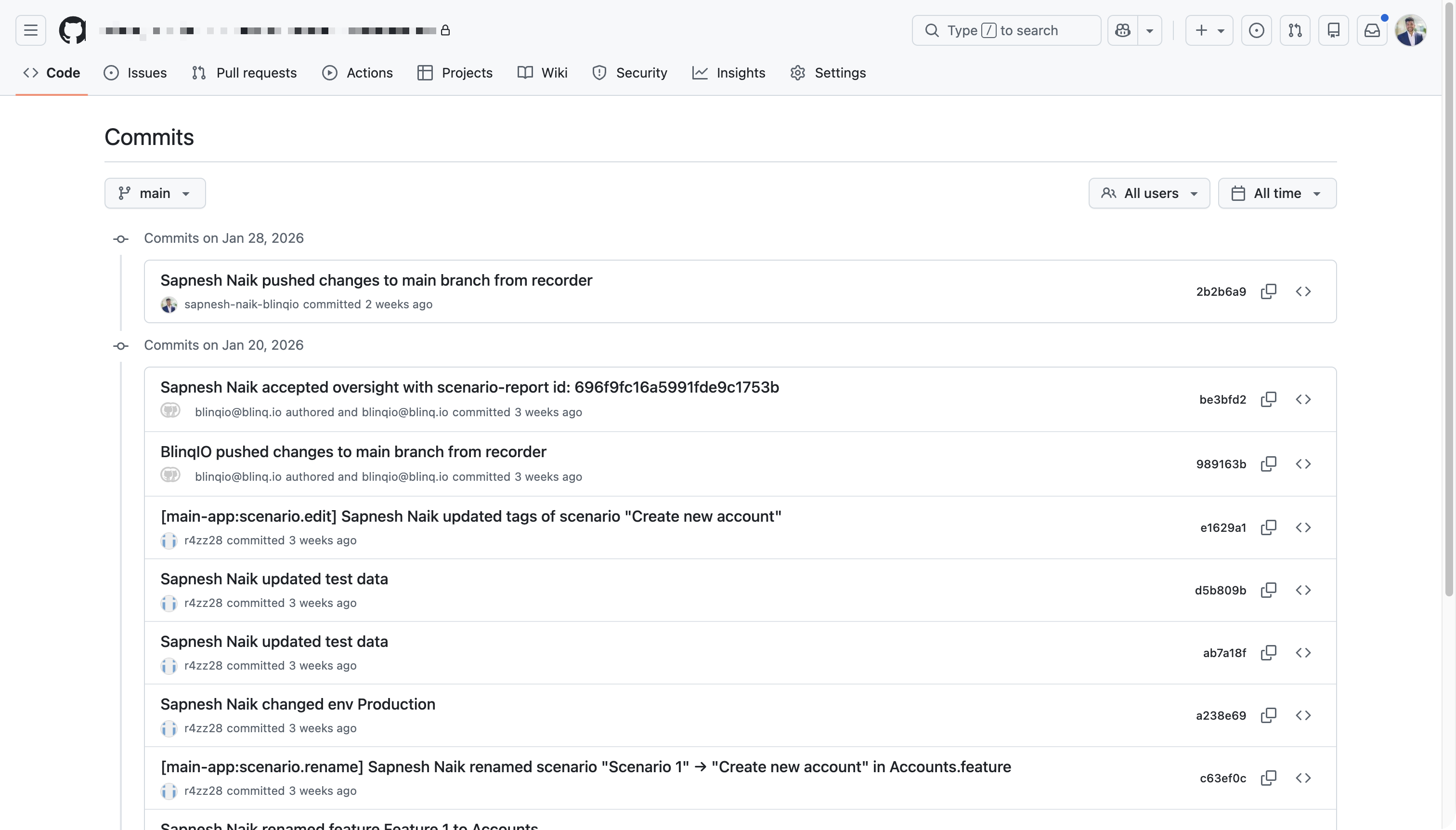Screen dimensions: 1456x830
Task: Copy full SHA for commit 2b2b6a9
Action: pos(1269,291)
